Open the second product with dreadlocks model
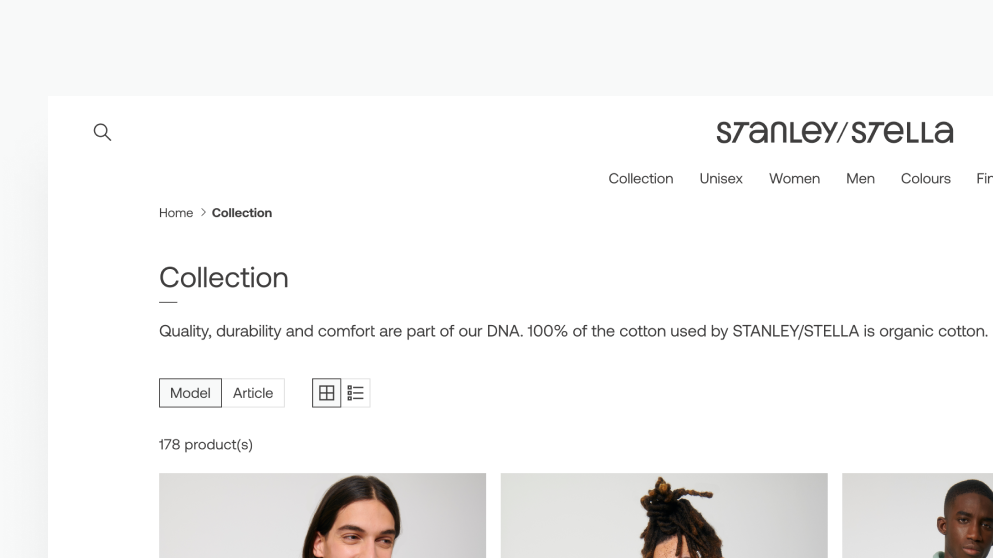 coord(664,515)
